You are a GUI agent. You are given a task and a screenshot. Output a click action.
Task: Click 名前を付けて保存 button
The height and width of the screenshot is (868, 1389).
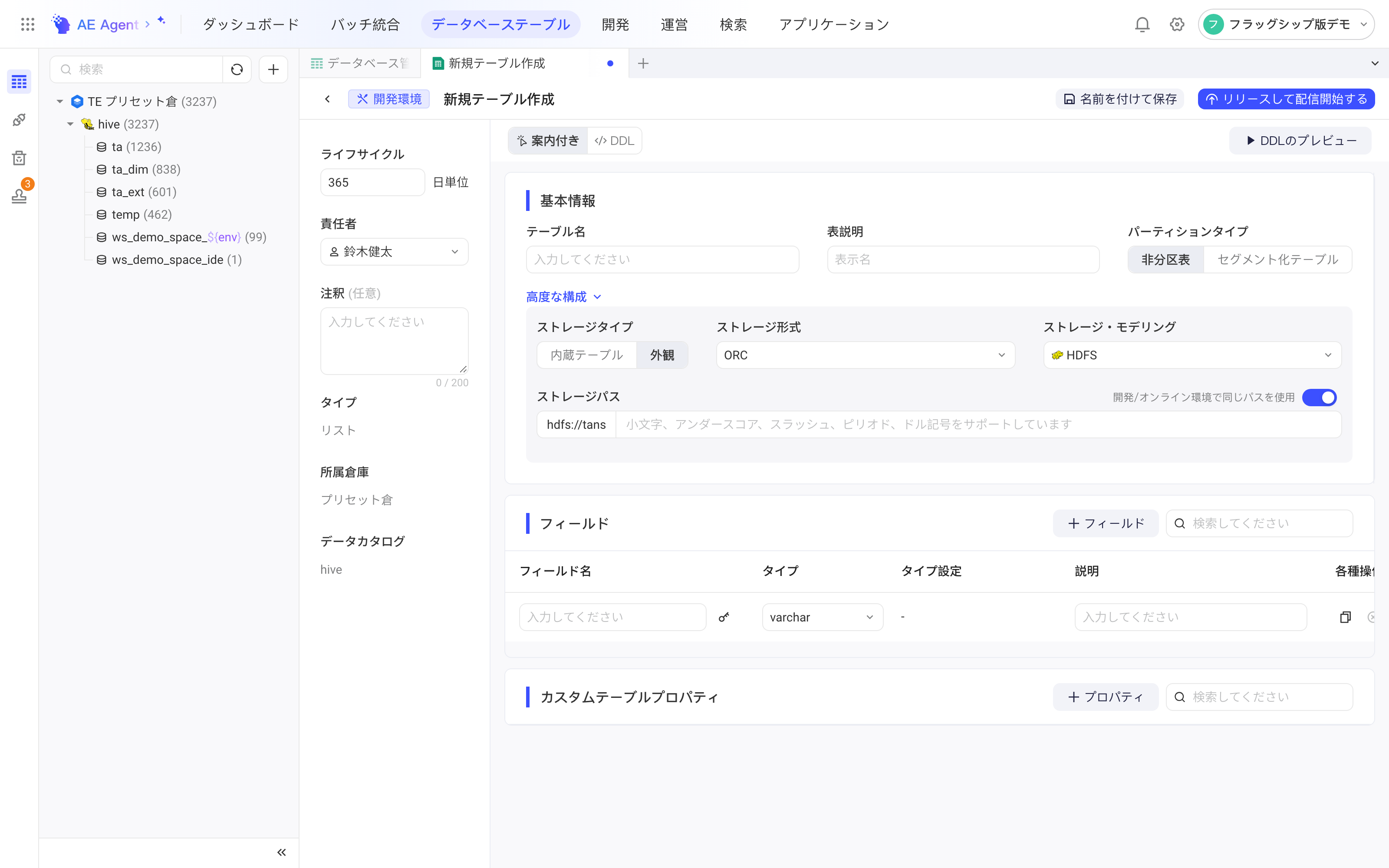[1120, 99]
